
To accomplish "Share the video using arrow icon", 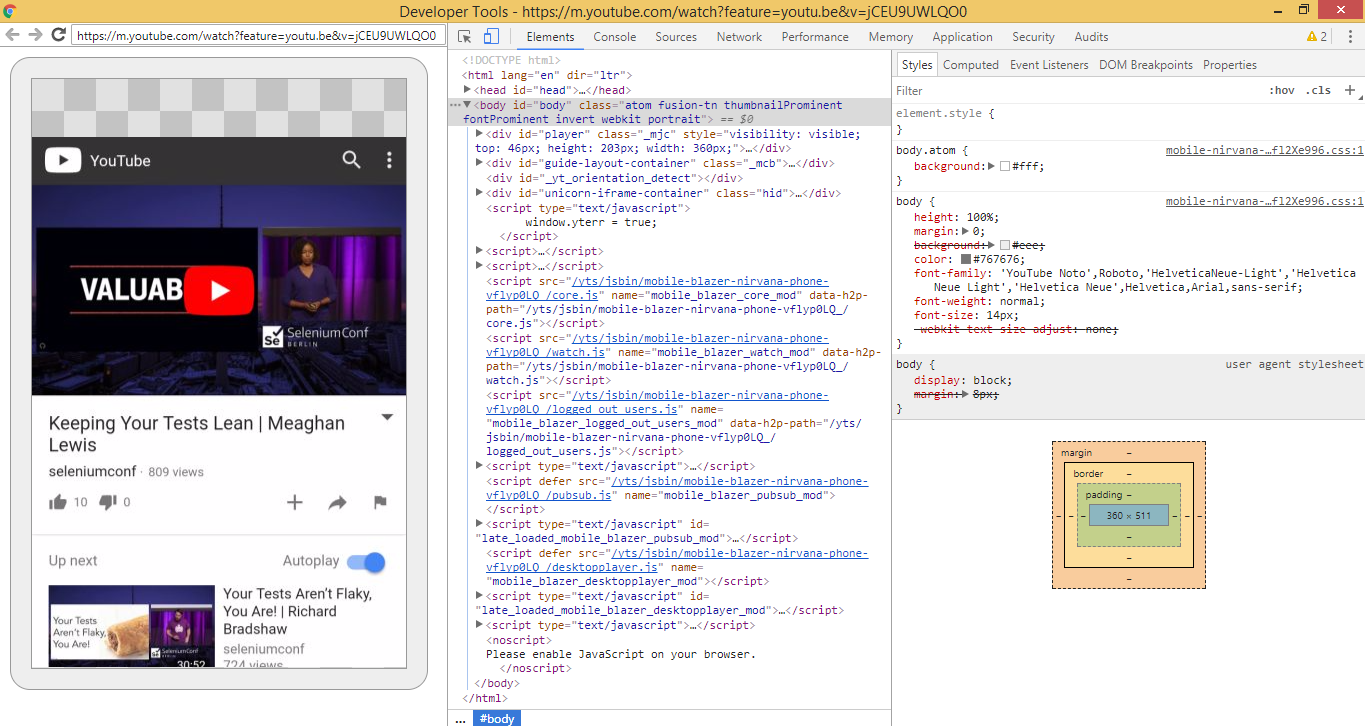I will pyautogui.click(x=337, y=502).
